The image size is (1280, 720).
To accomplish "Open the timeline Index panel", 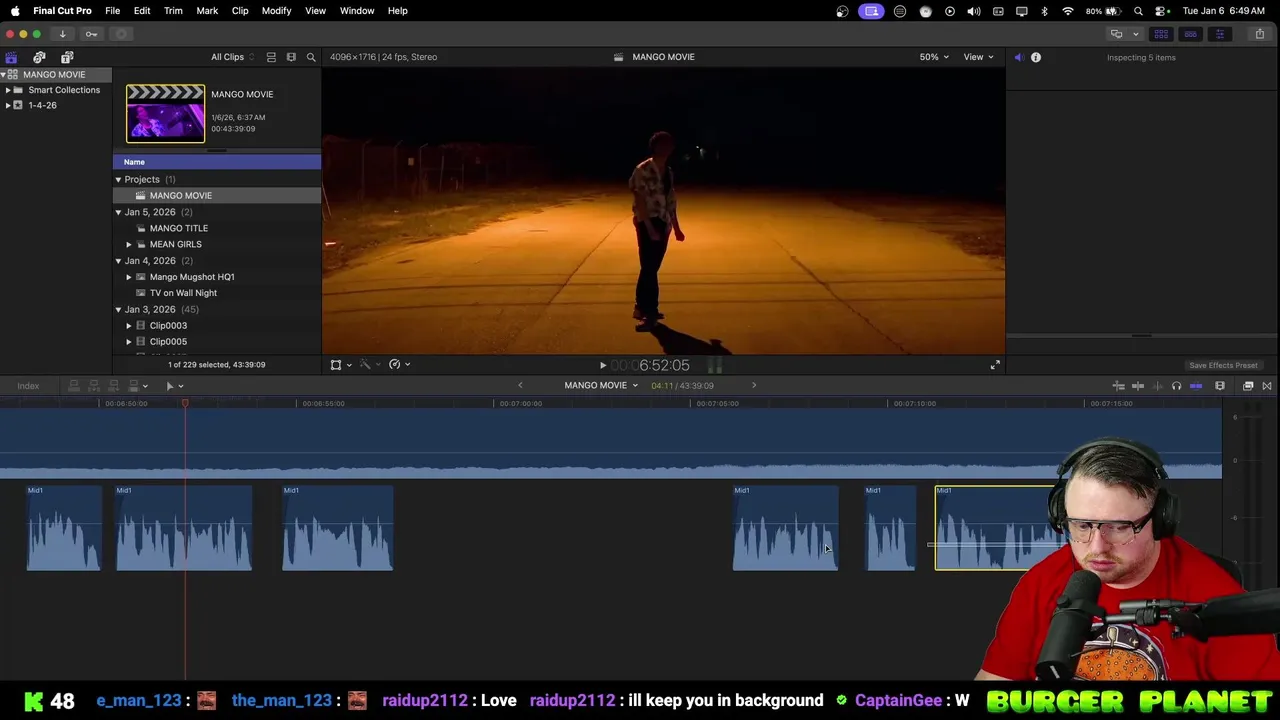I will click(28, 386).
